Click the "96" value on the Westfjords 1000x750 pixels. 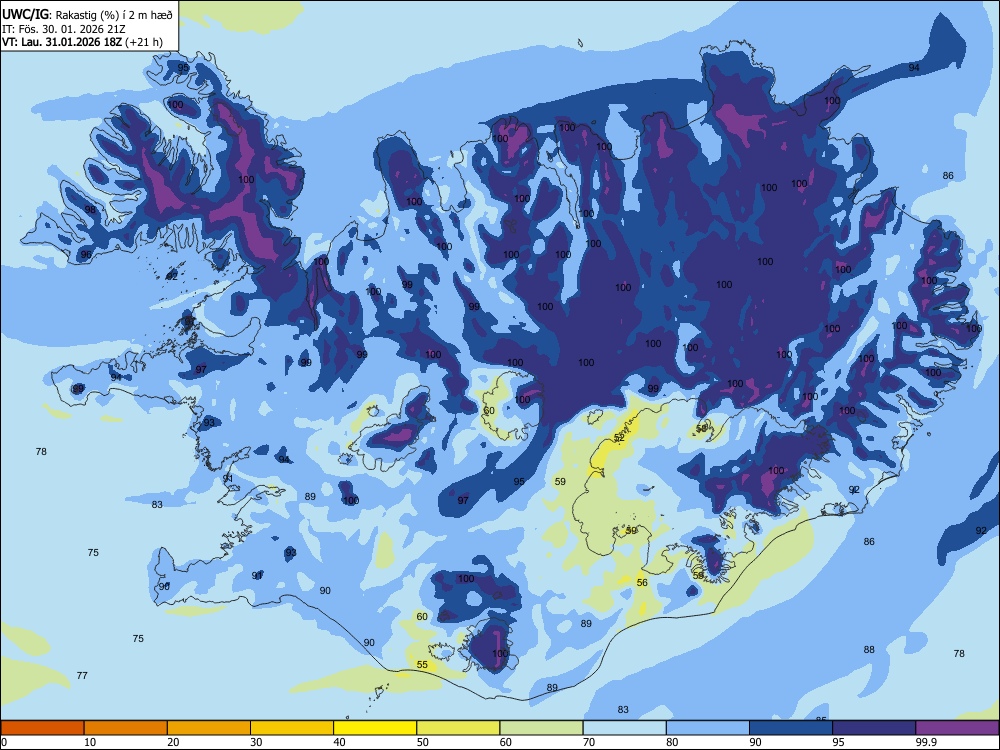pyautogui.click(x=86, y=255)
